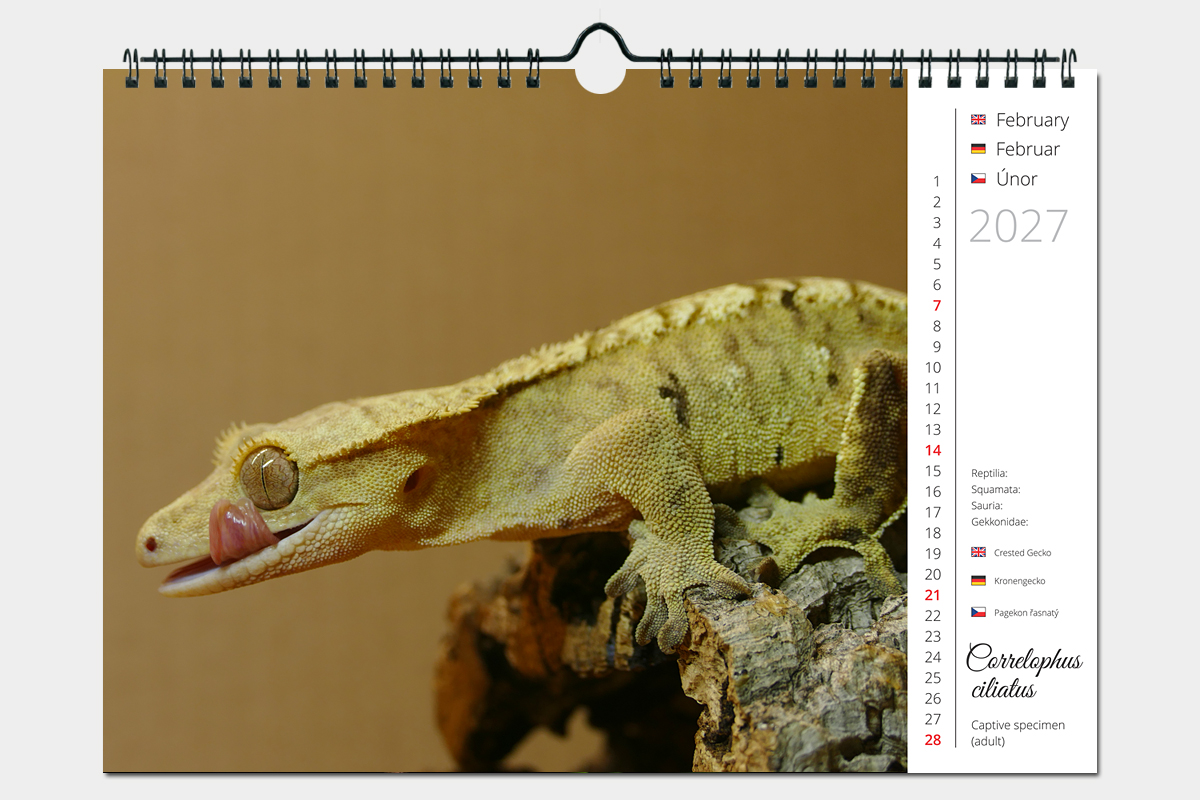
Task: Pick the red date 21
Action: pyautogui.click(x=933, y=595)
